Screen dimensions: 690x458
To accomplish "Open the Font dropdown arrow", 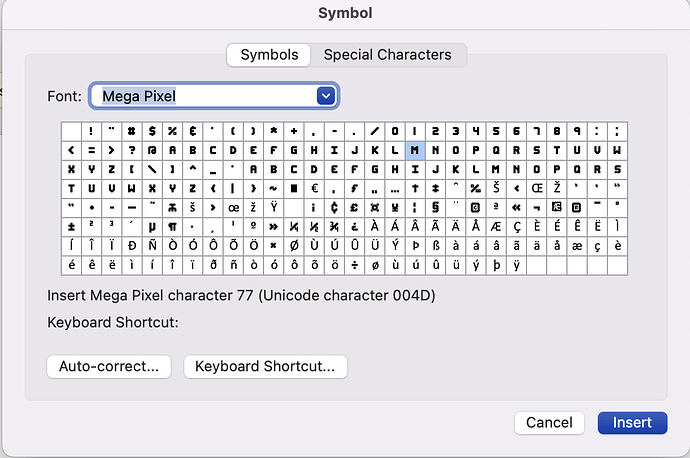I will (325, 96).
